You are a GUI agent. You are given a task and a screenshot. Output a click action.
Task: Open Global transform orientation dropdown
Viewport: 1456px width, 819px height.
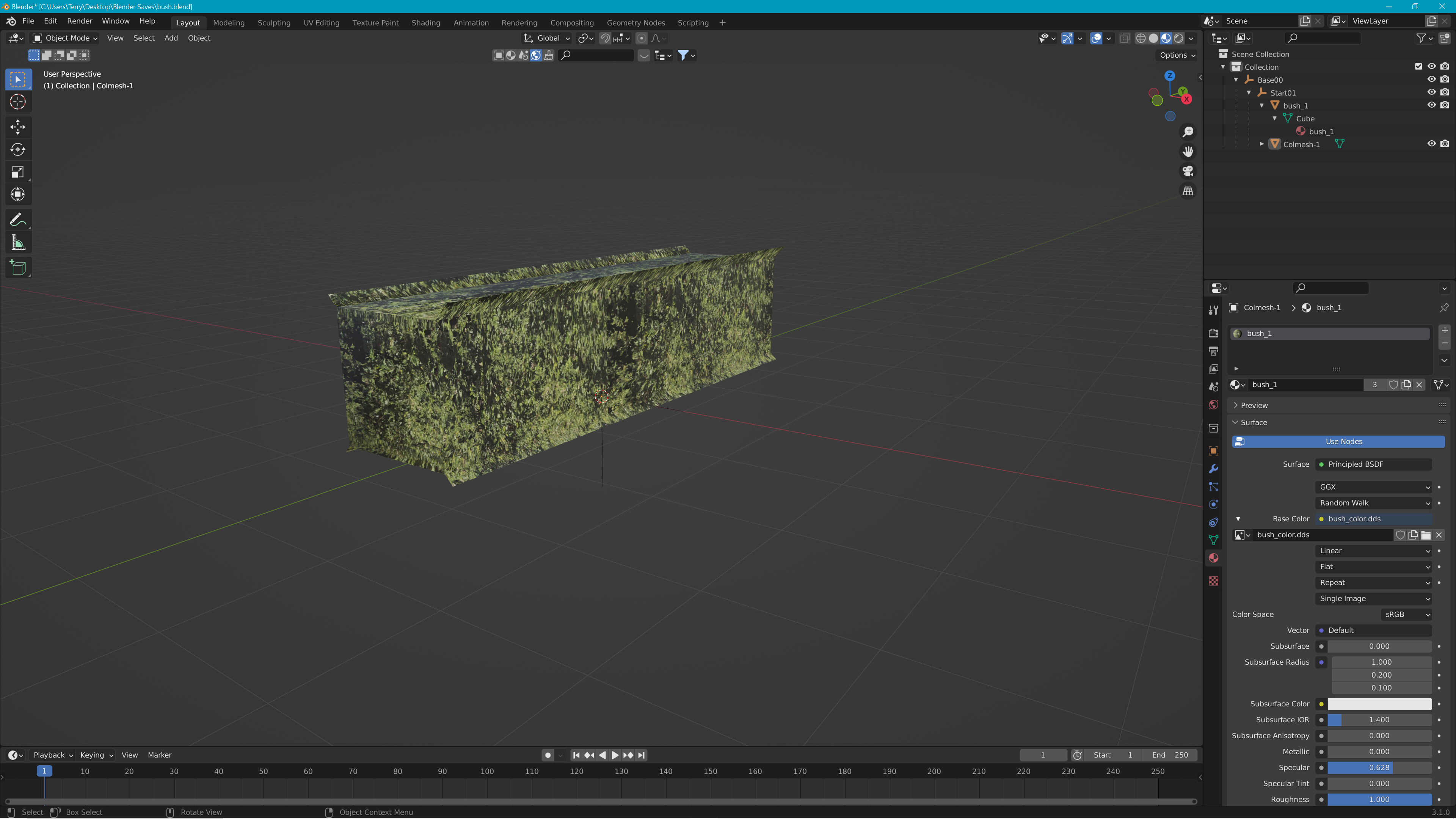click(546, 38)
